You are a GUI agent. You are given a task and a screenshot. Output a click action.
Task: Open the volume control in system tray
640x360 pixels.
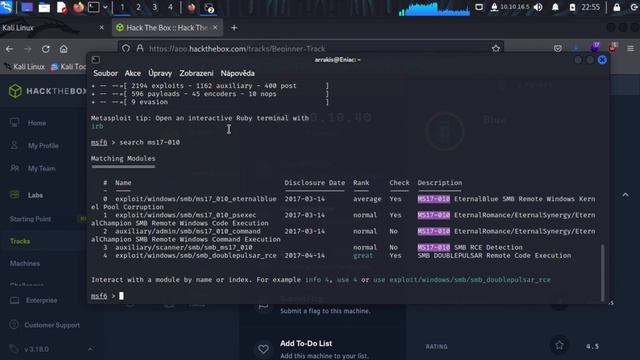point(538,7)
